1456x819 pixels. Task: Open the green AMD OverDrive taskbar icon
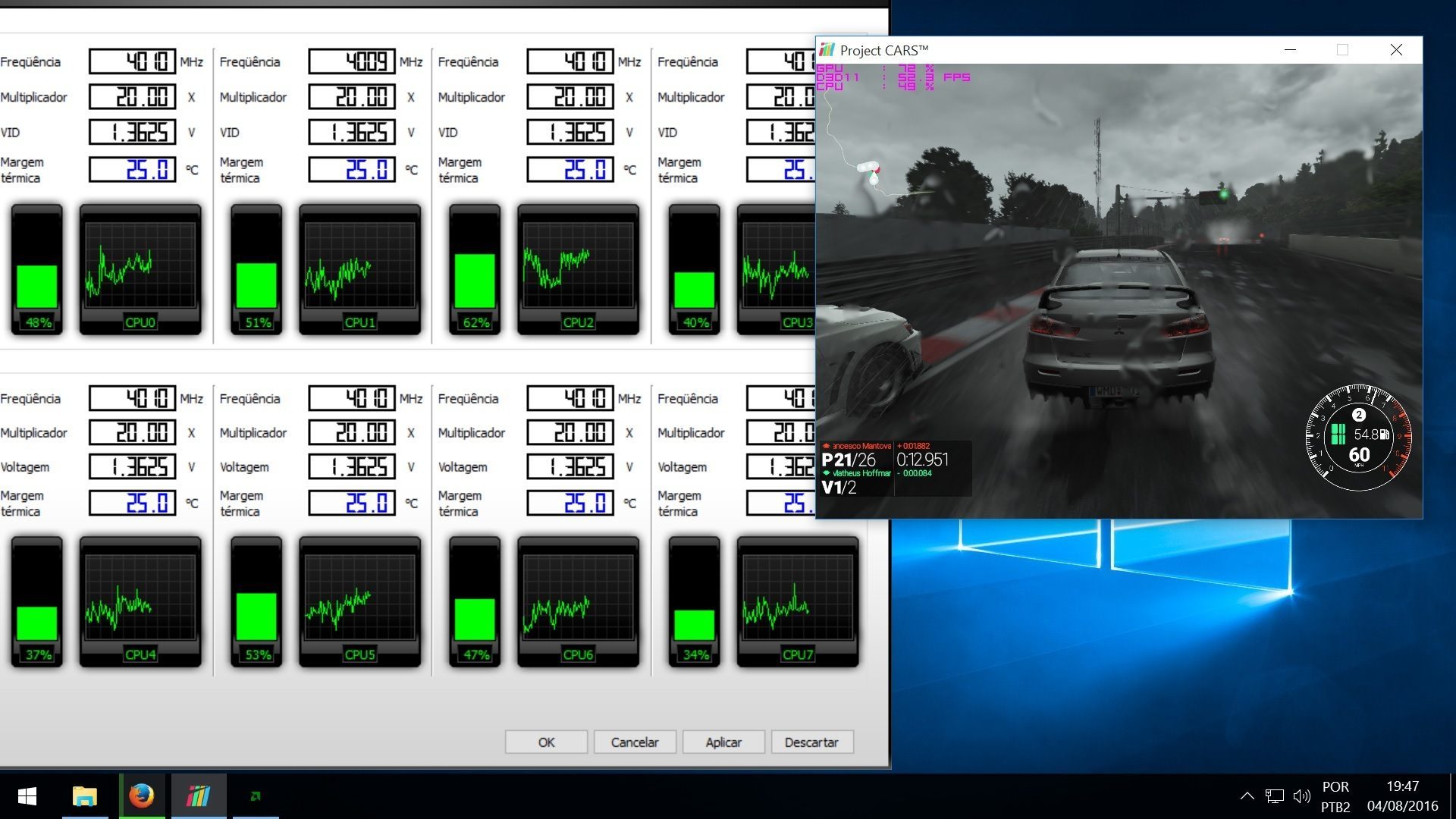pos(256,796)
